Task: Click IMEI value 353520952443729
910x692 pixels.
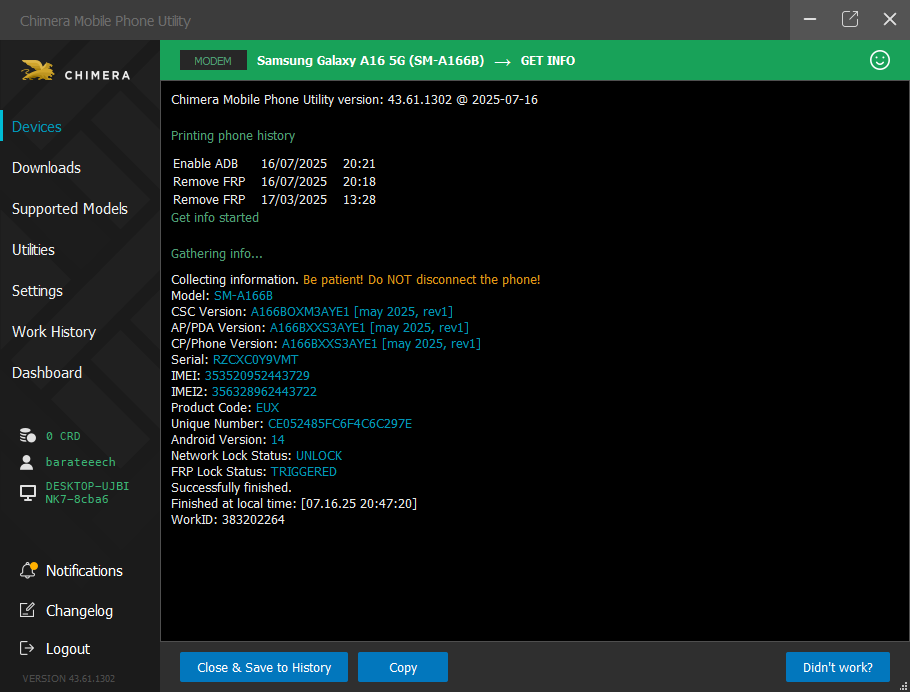Action: coord(257,376)
